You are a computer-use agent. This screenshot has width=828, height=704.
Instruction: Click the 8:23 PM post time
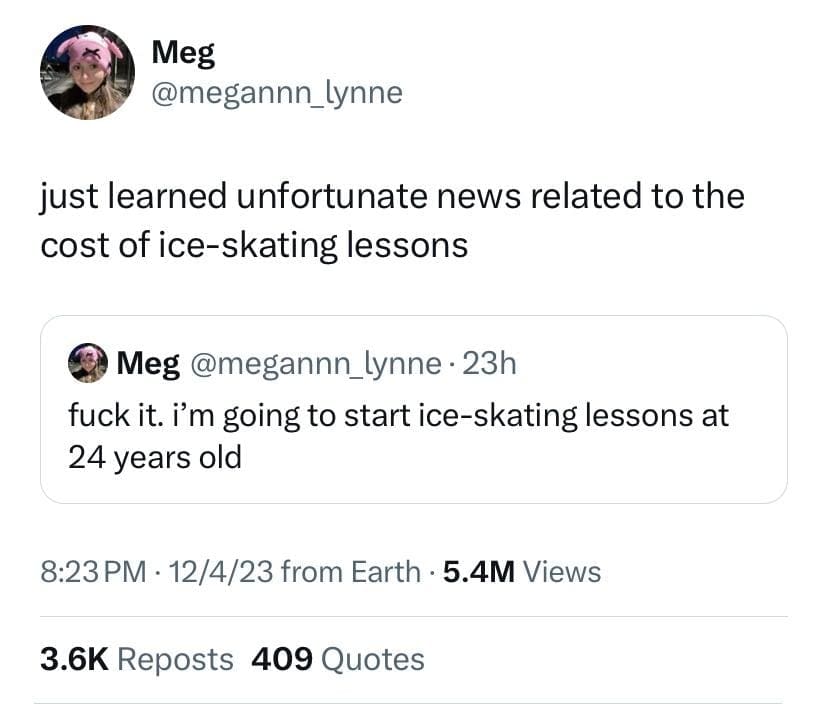point(96,572)
